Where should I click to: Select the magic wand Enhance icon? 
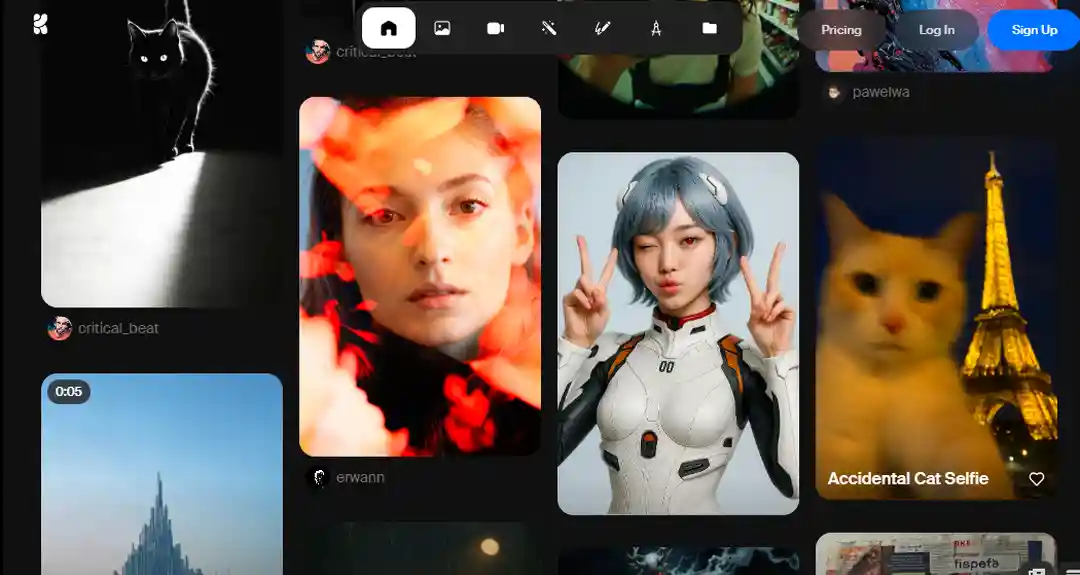click(549, 28)
